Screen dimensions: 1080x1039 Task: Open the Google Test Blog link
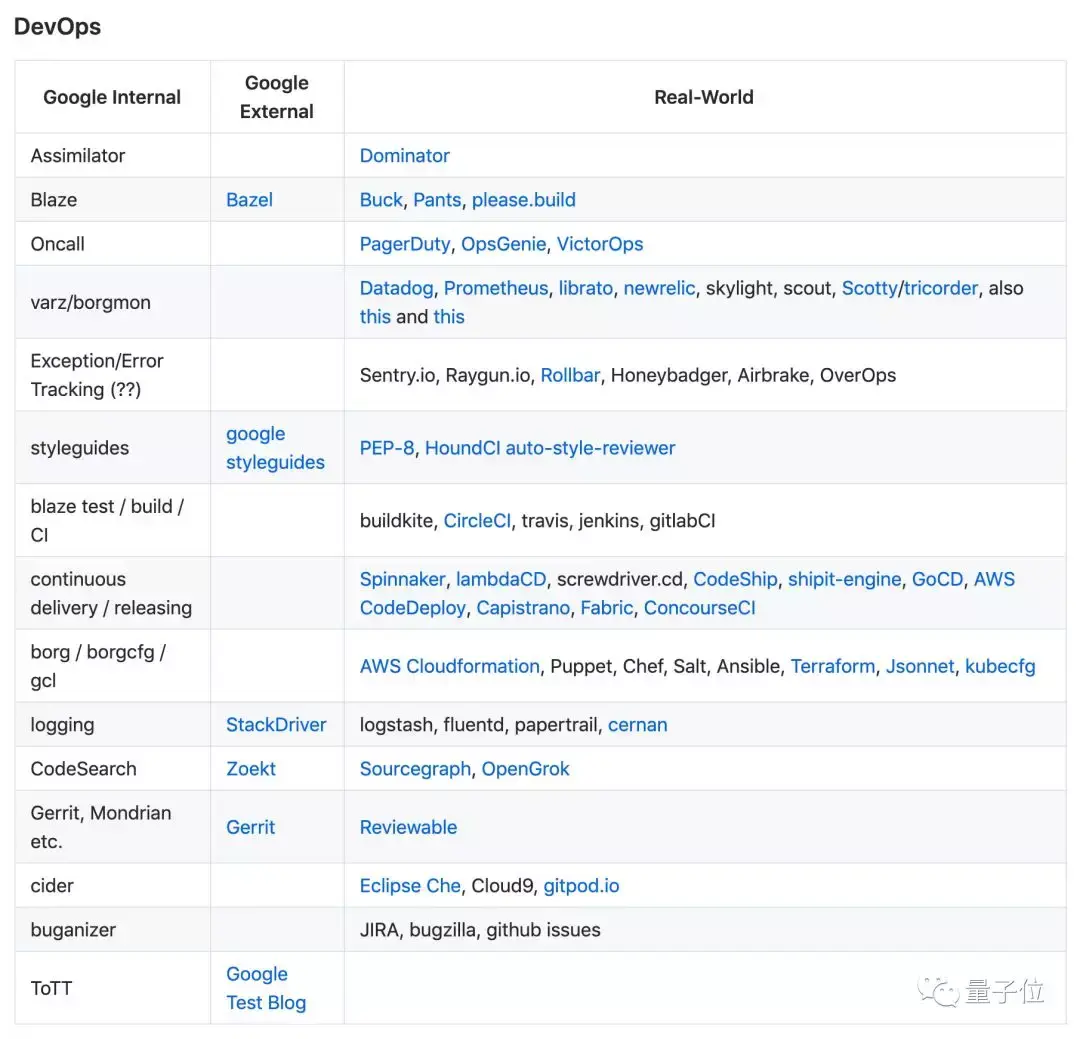click(266, 988)
